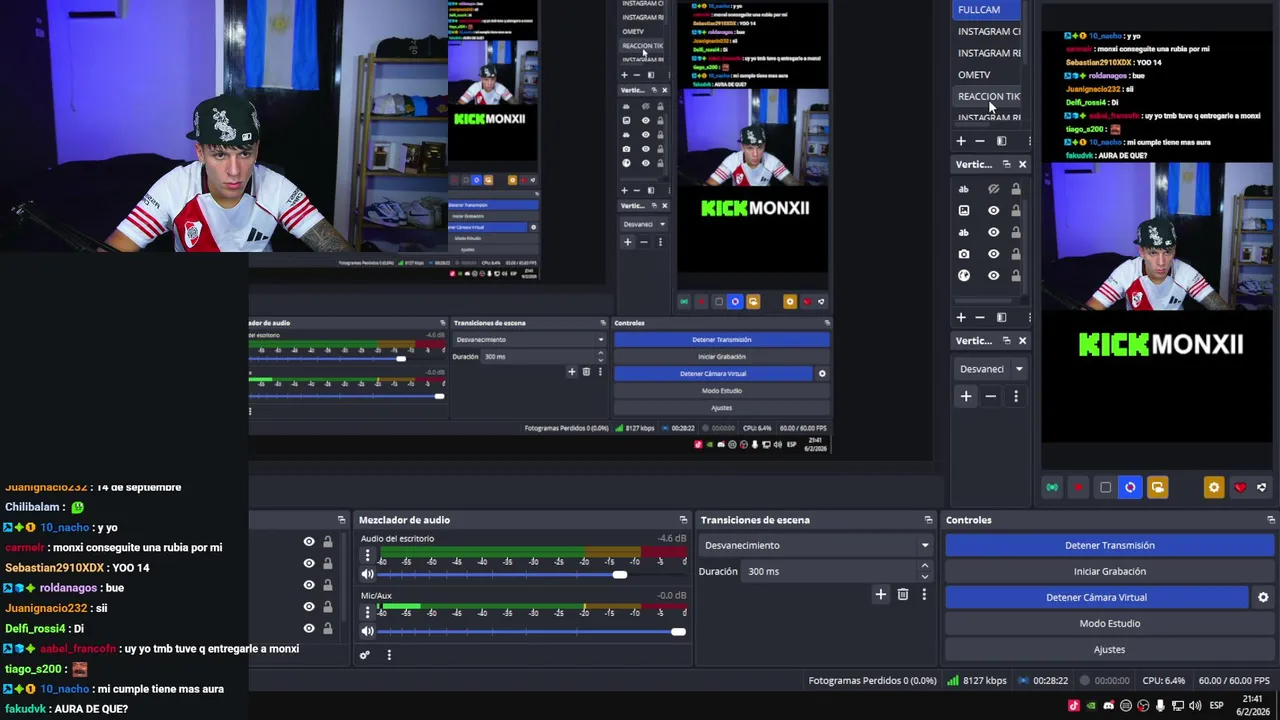Undock the Mezclador de audio panel
Image resolution: width=1280 pixels, height=720 pixels.
point(684,520)
